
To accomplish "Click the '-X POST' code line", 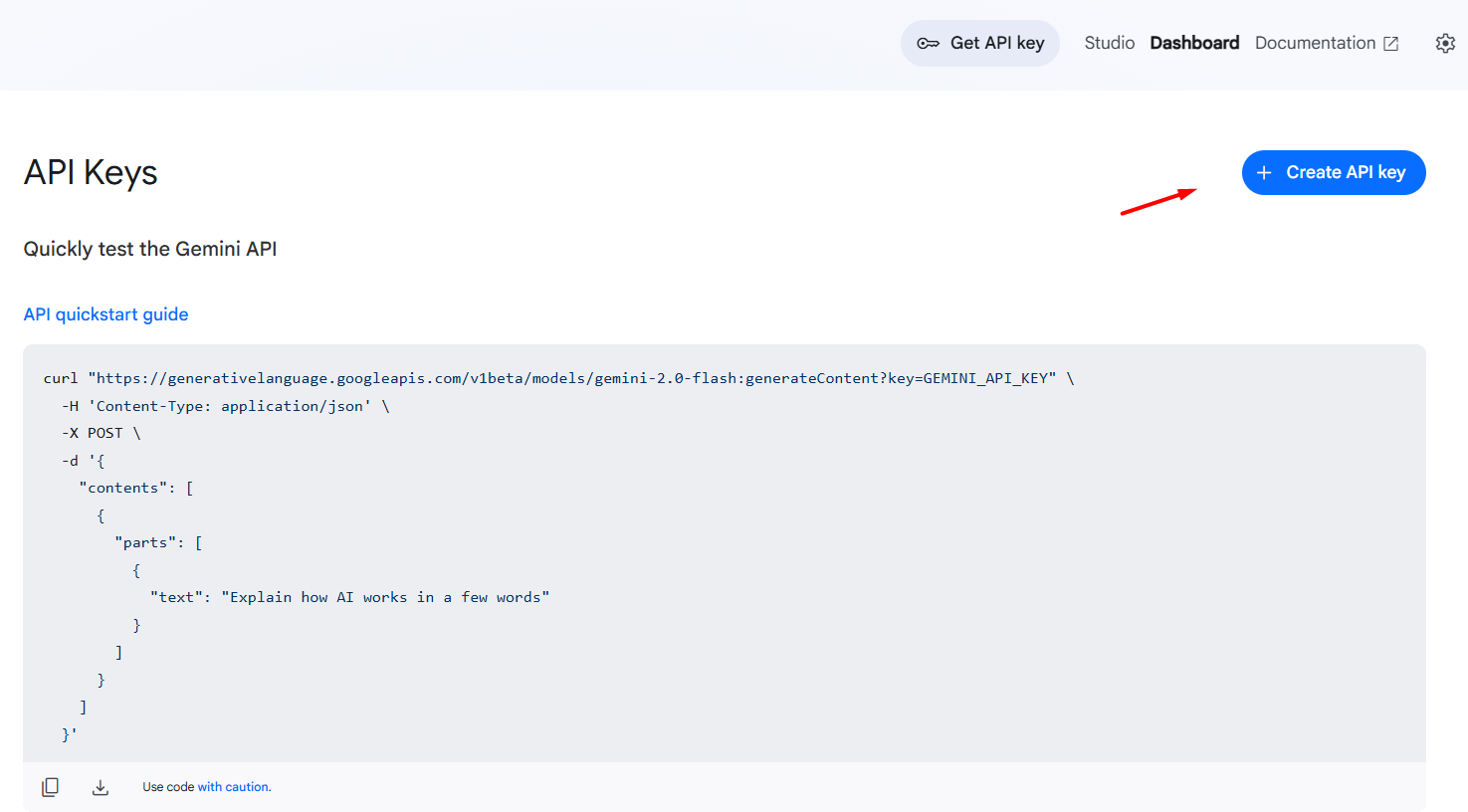I will (x=102, y=433).
